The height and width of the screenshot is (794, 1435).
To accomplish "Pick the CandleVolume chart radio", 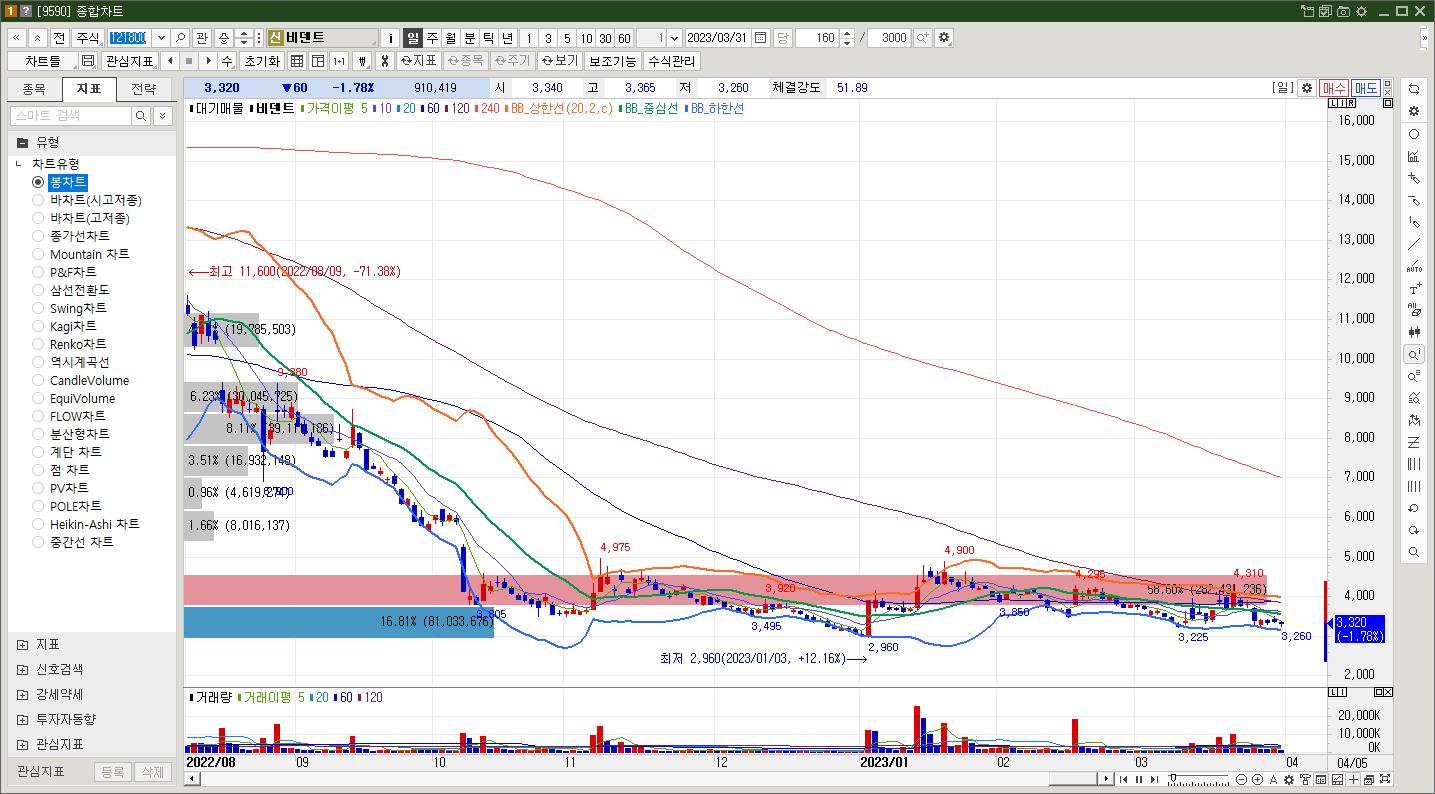I will [x=38, y=380].
